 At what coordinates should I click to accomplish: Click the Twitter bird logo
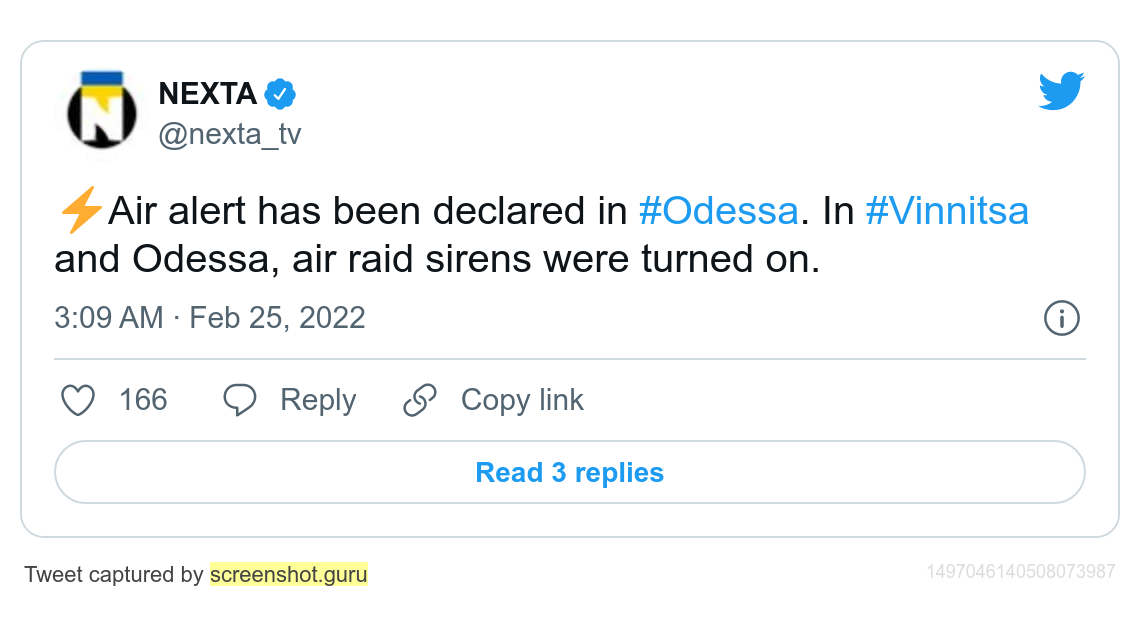point(1061,91)
